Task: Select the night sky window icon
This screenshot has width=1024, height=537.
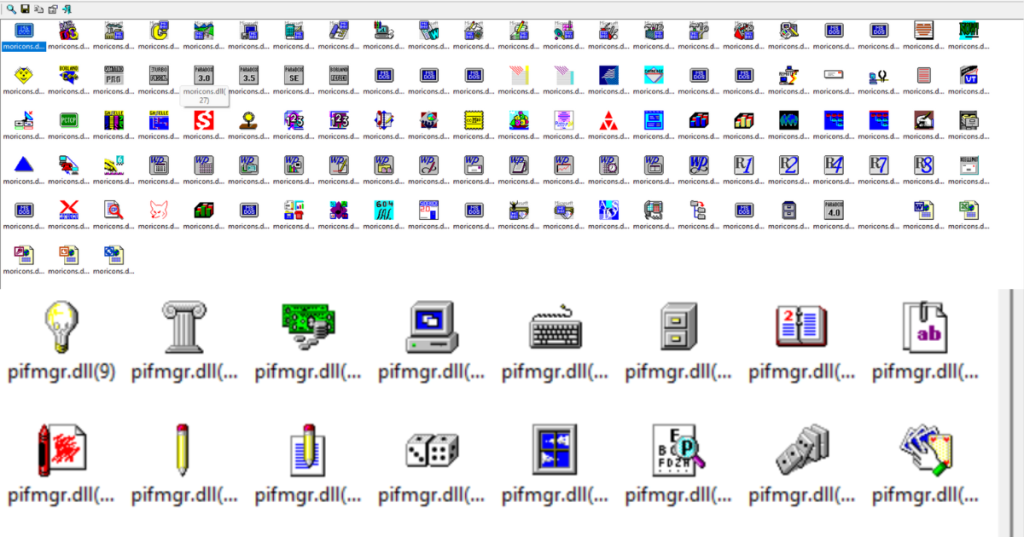Action: tap(555, 450)
